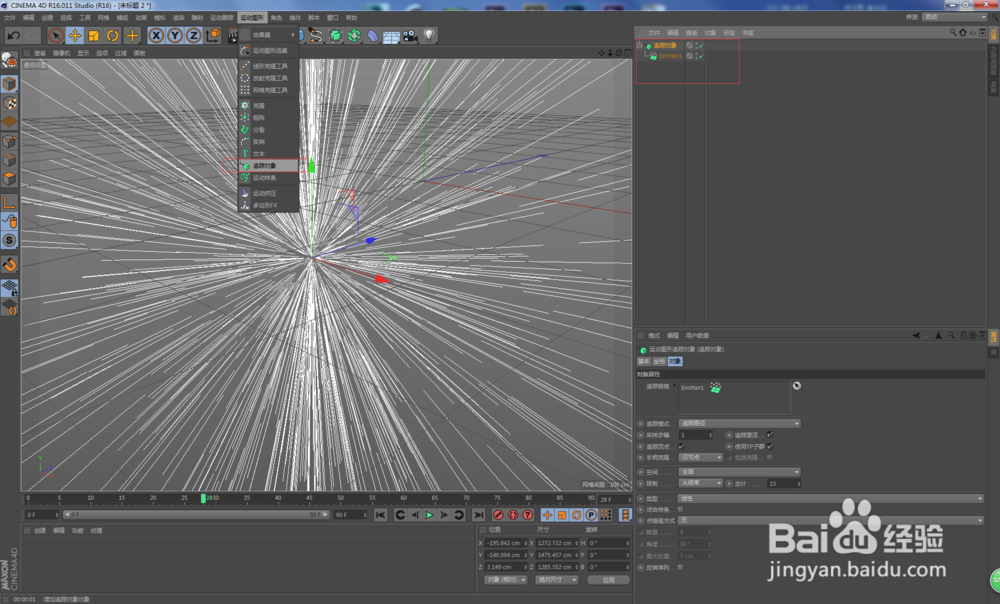Screen dimensions: 1000x604
Task: Toggle the Snap S icon in sidebar
Action: click(9, 240)
